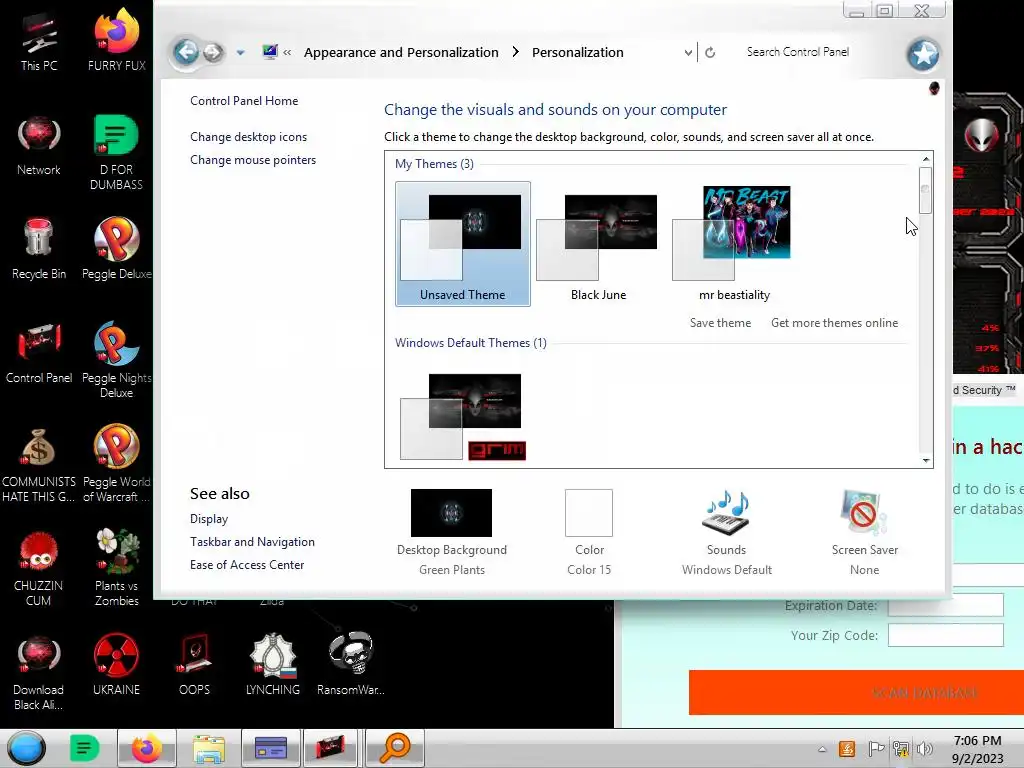Open Desktop Background Green Plants setting
Image resolution: width=1024 pixels, height=768 pixels.
pos(451,532)
